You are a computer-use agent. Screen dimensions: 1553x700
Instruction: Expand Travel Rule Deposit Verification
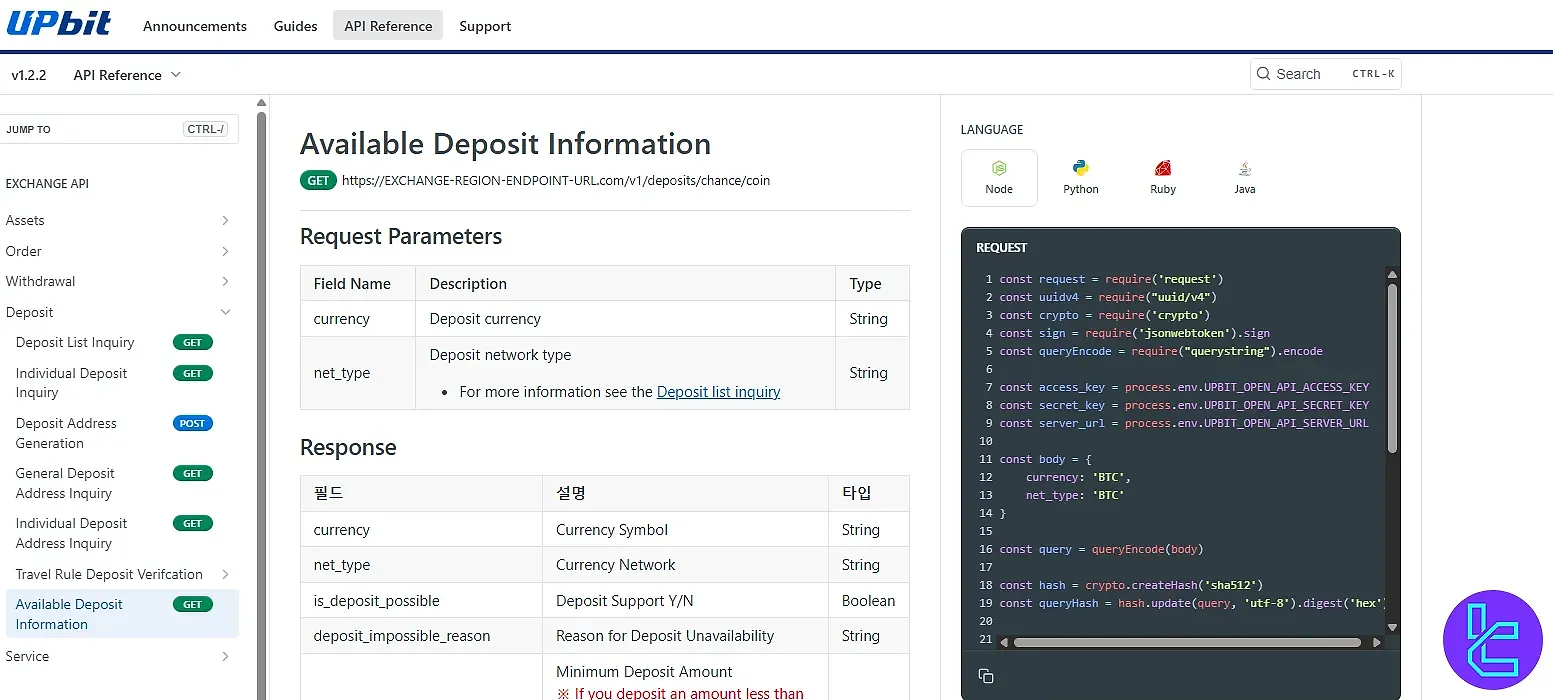(225, 574)
